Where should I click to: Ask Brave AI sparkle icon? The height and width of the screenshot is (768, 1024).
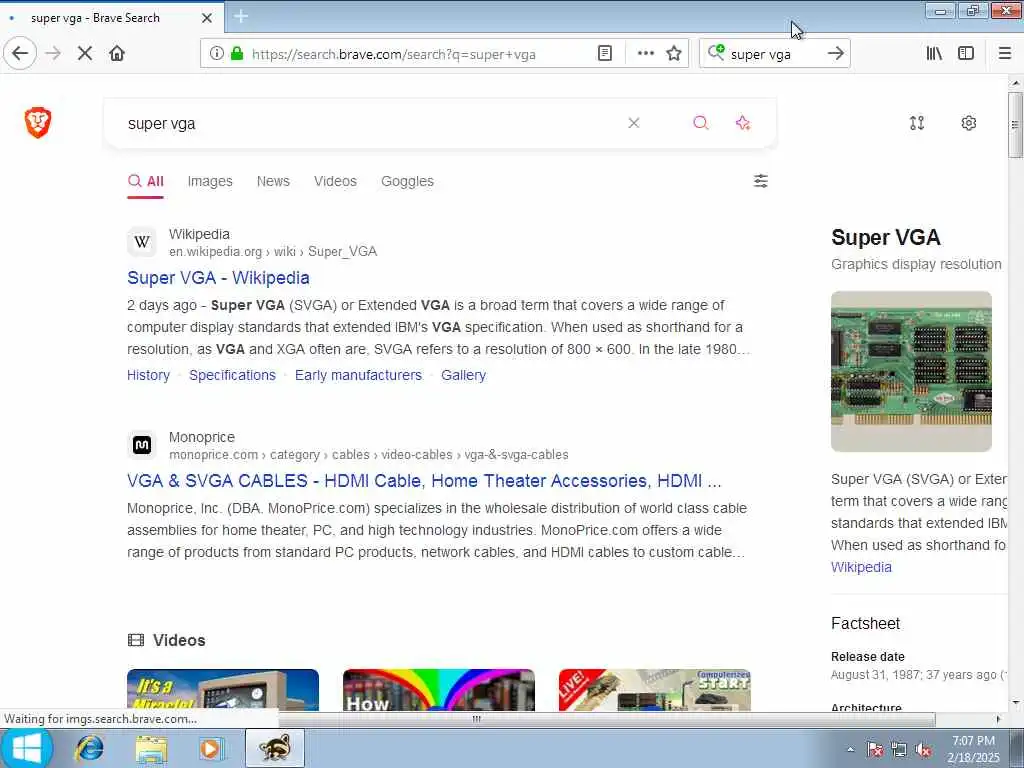point(743,123)
